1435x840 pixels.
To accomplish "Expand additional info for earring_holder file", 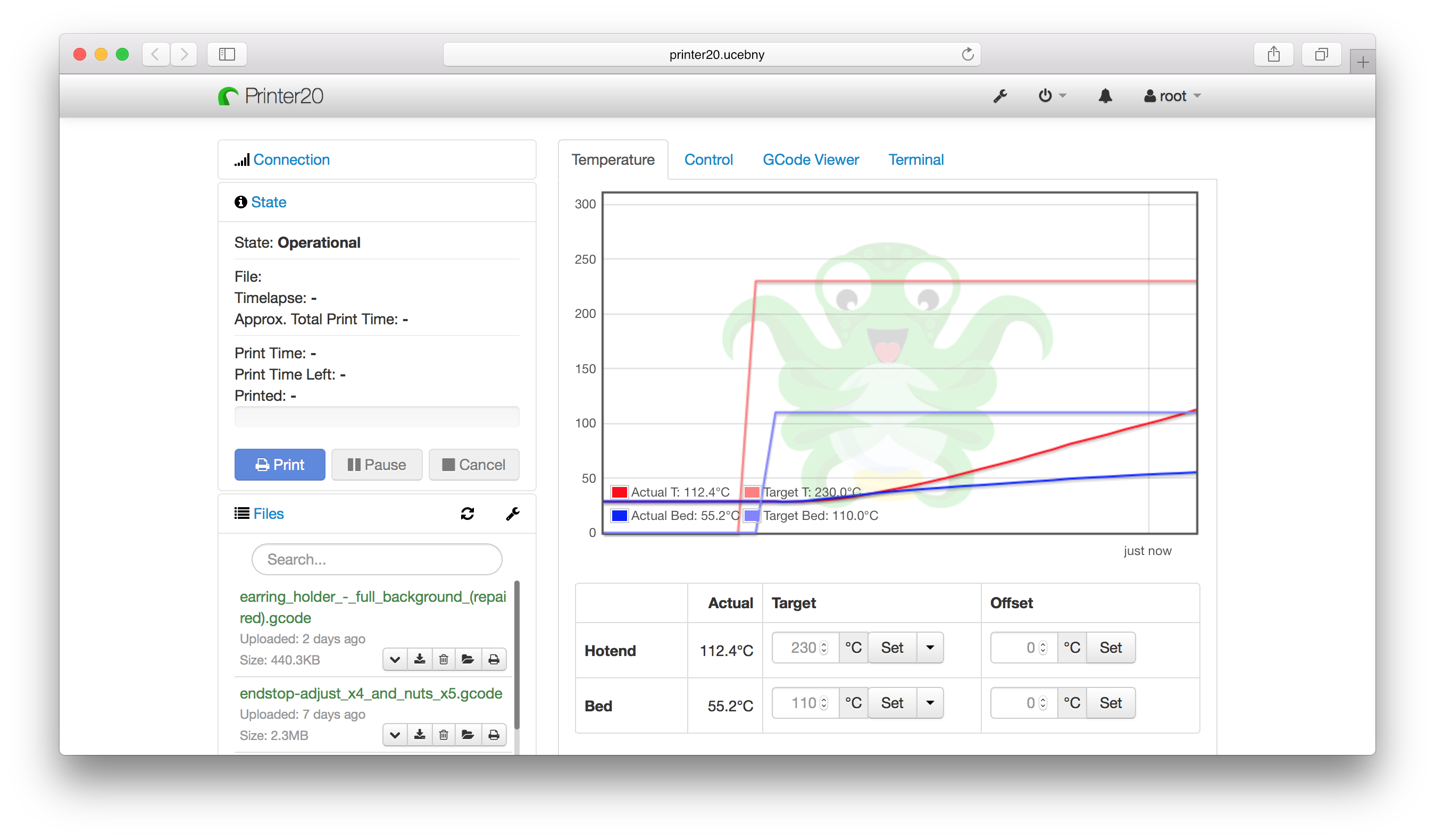I will (395, 659).
